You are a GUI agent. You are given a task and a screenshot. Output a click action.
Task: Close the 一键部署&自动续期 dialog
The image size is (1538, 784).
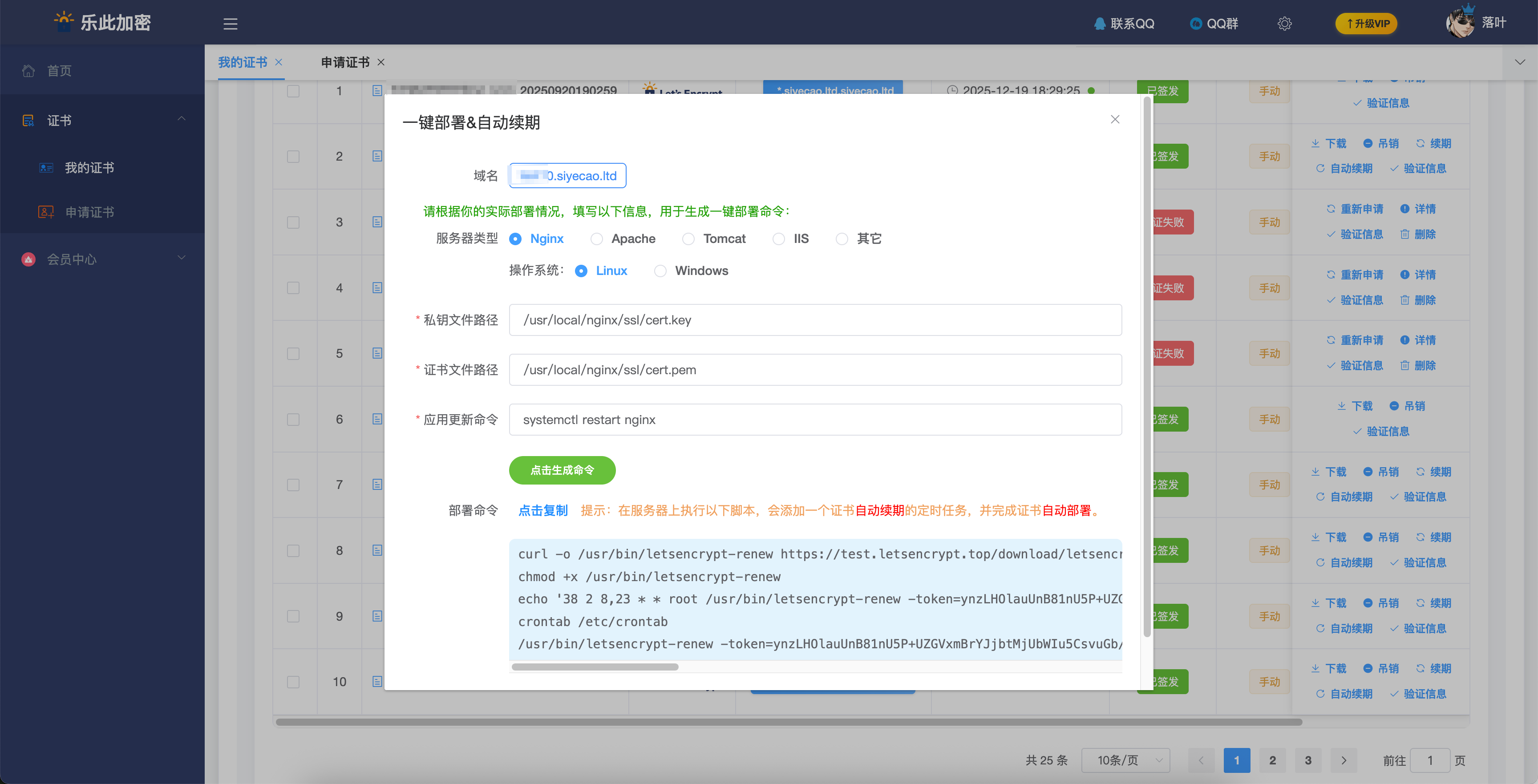[1115, 119]
